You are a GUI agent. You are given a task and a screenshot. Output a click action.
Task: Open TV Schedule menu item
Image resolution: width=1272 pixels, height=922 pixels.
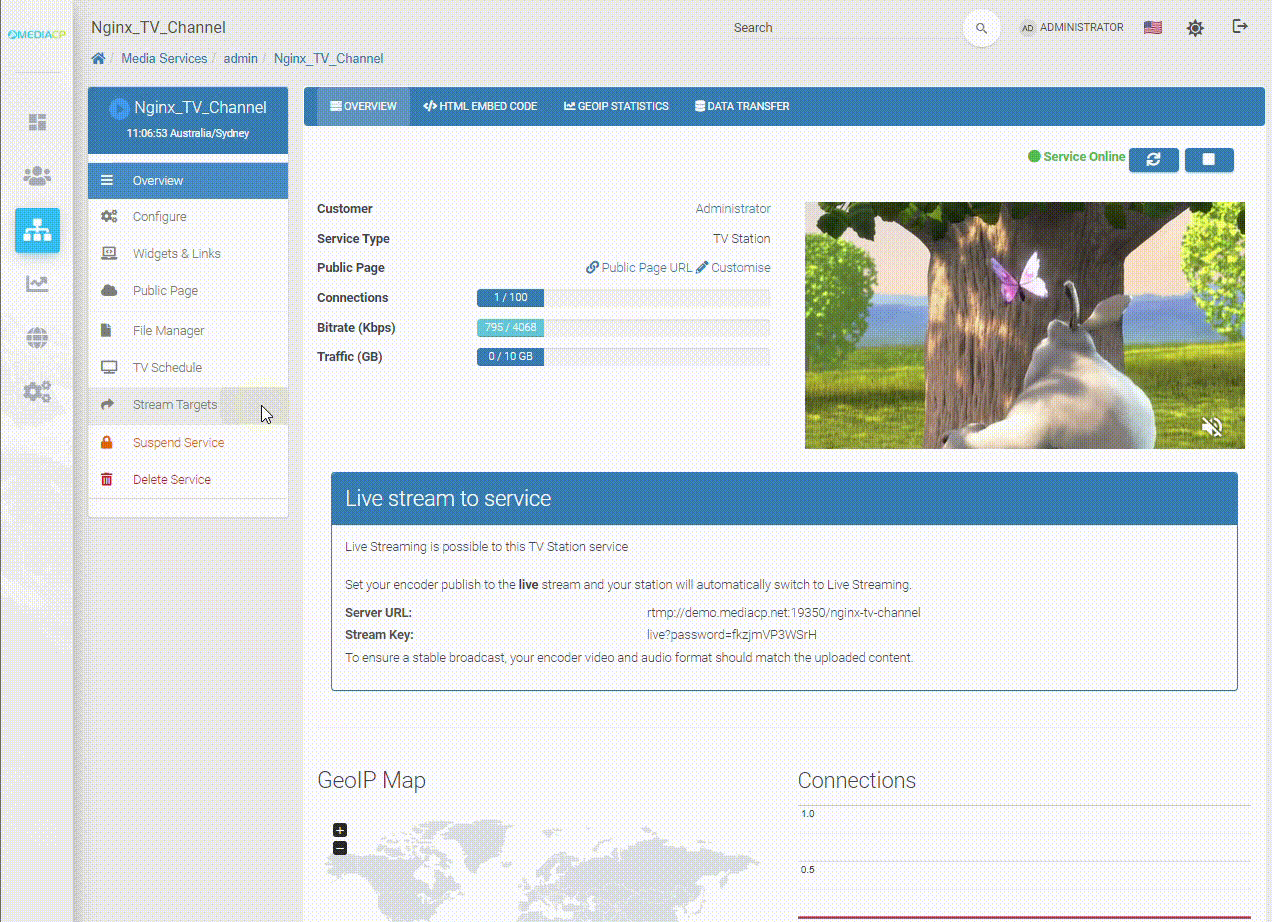(x=188, y=367)
